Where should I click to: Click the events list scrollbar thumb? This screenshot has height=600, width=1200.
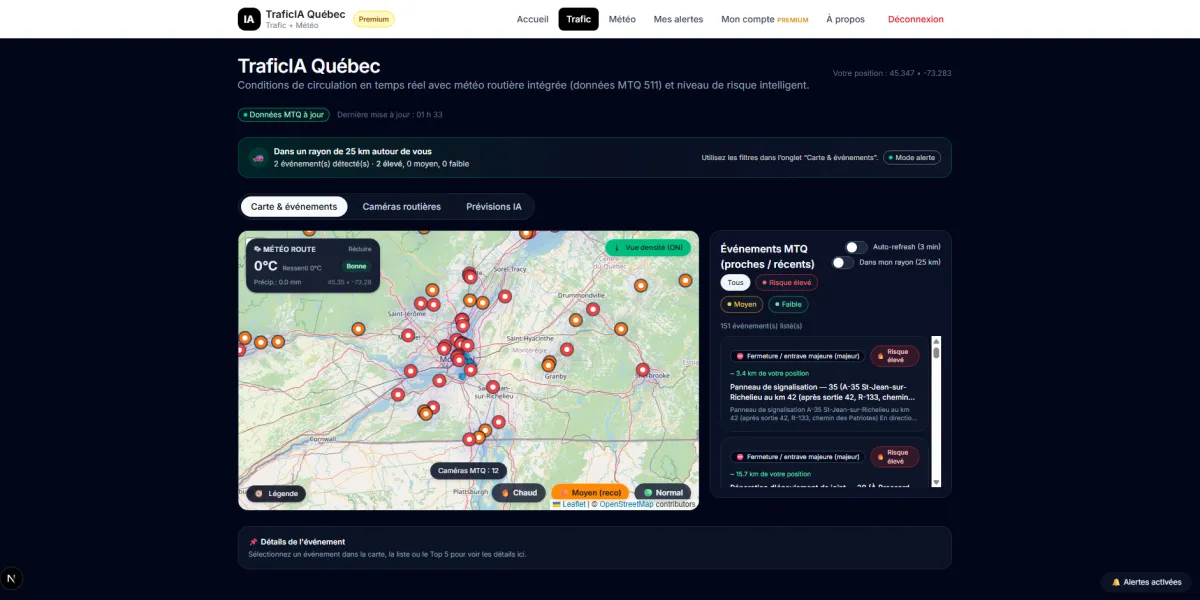[937, 352]
